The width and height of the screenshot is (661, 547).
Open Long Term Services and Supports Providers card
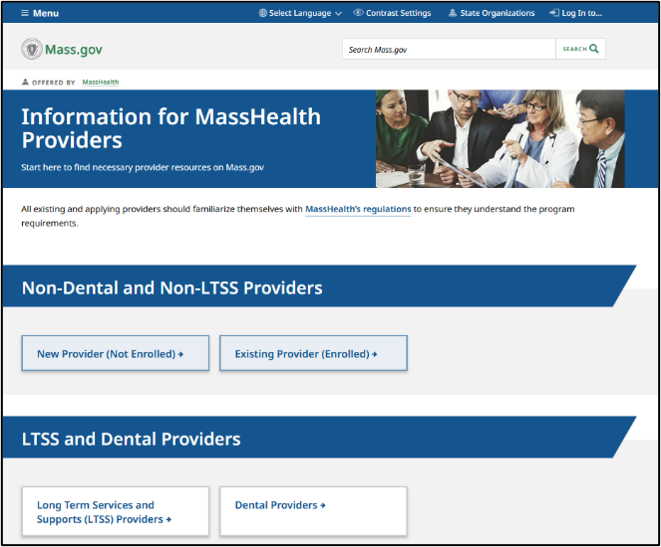(115, 511)
